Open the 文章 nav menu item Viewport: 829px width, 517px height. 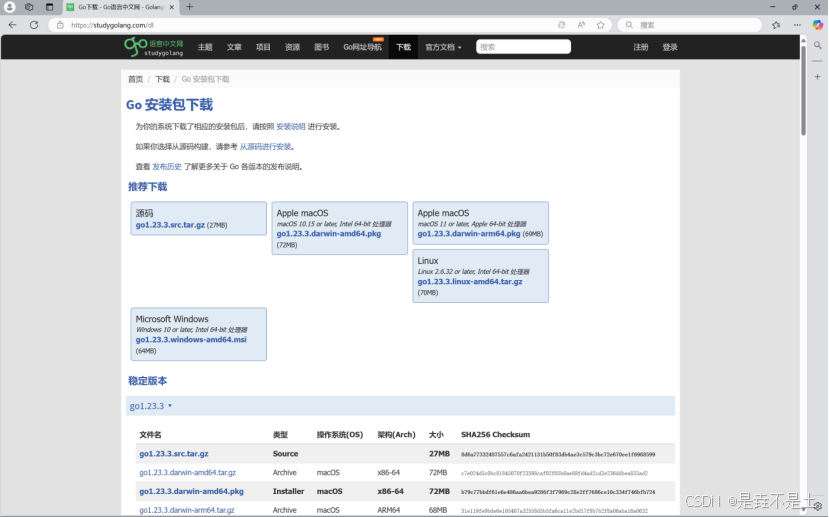coord(234,47)
